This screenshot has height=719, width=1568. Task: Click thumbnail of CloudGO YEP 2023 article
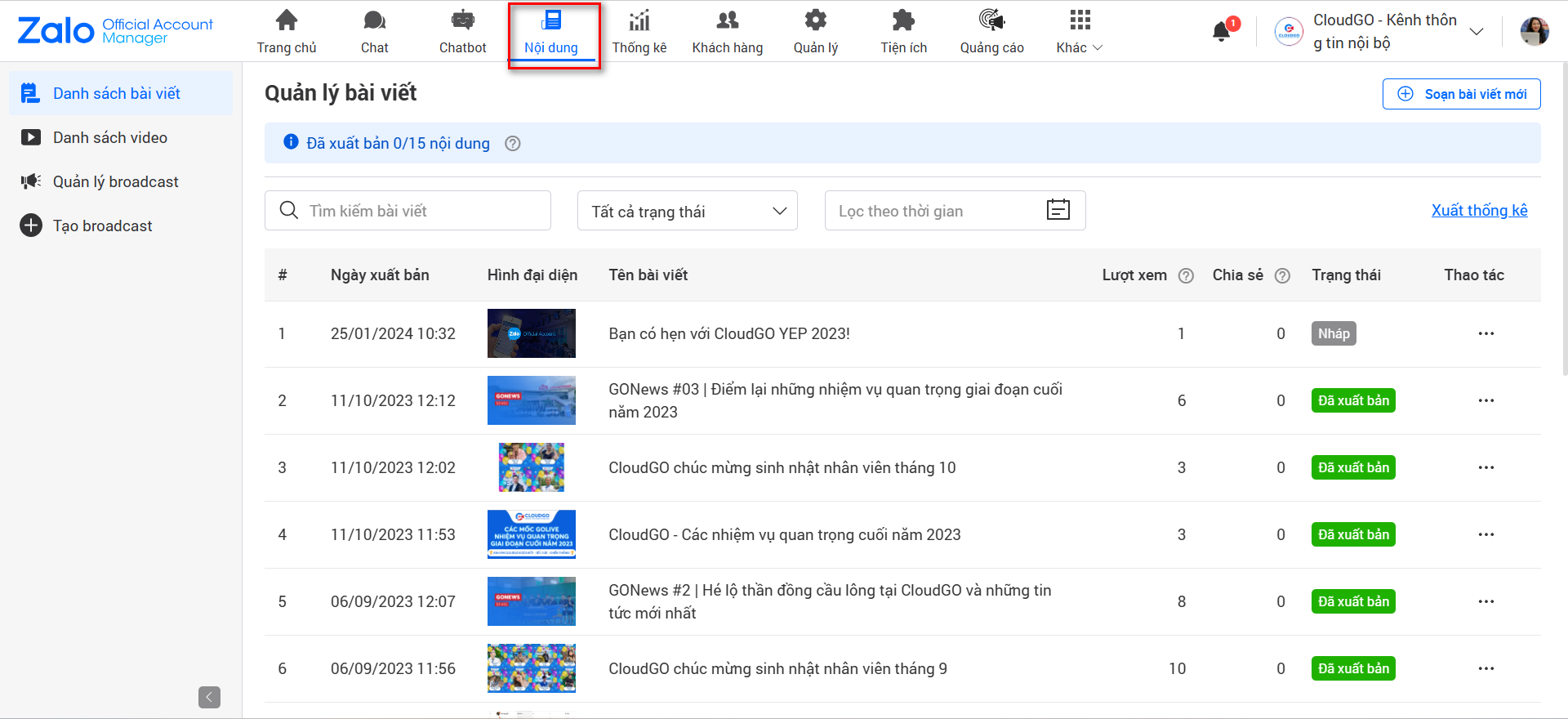click(532, 333)
